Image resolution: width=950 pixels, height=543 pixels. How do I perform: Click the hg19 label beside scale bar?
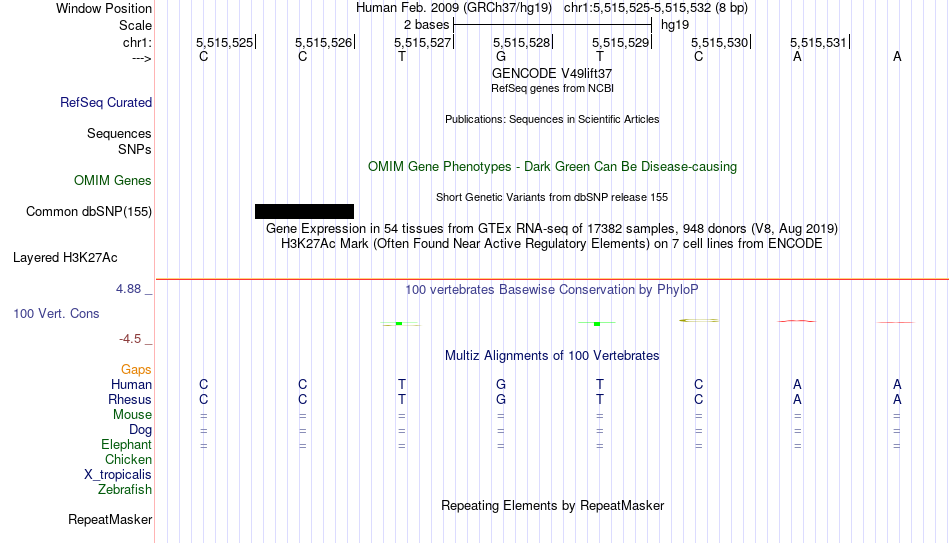[x=675, y=25]
